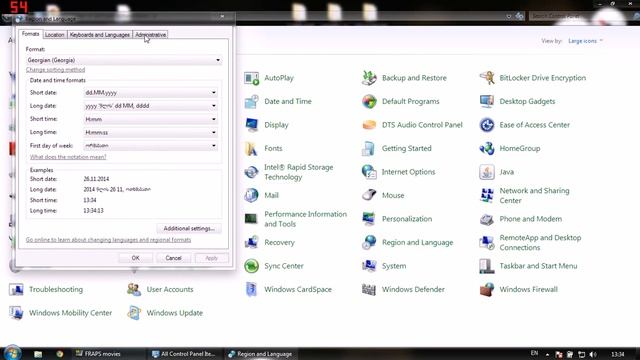640x360 pixels.
Task: Select All Control Panel Items taskbar button
Action: coord(184,354)
